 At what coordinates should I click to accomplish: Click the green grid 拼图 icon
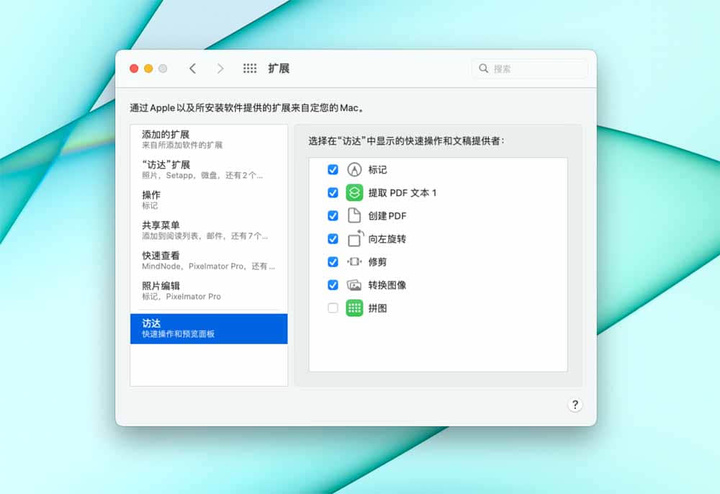(x=354, y=308)
